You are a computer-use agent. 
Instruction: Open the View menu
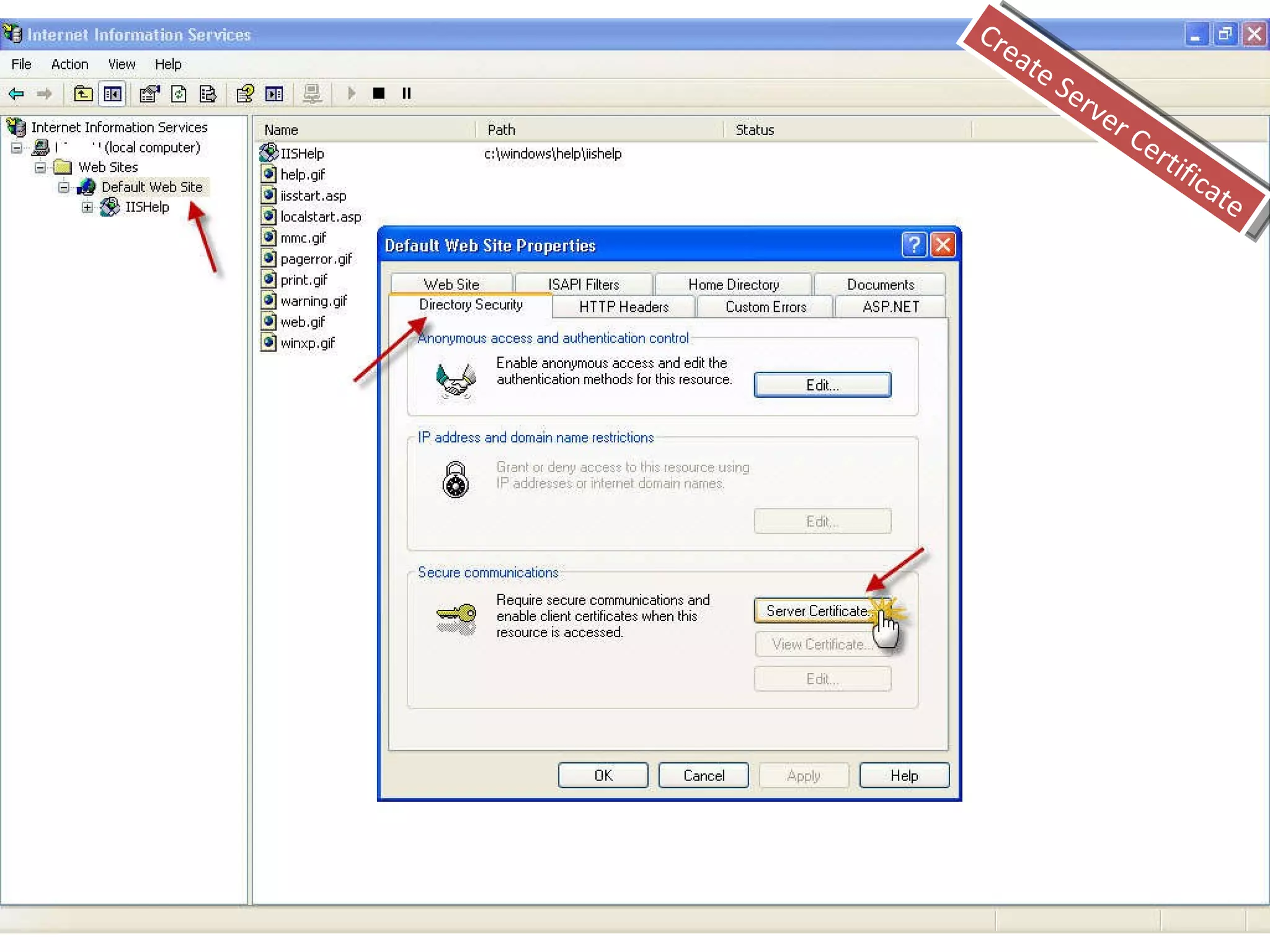[x=122, y=64]
